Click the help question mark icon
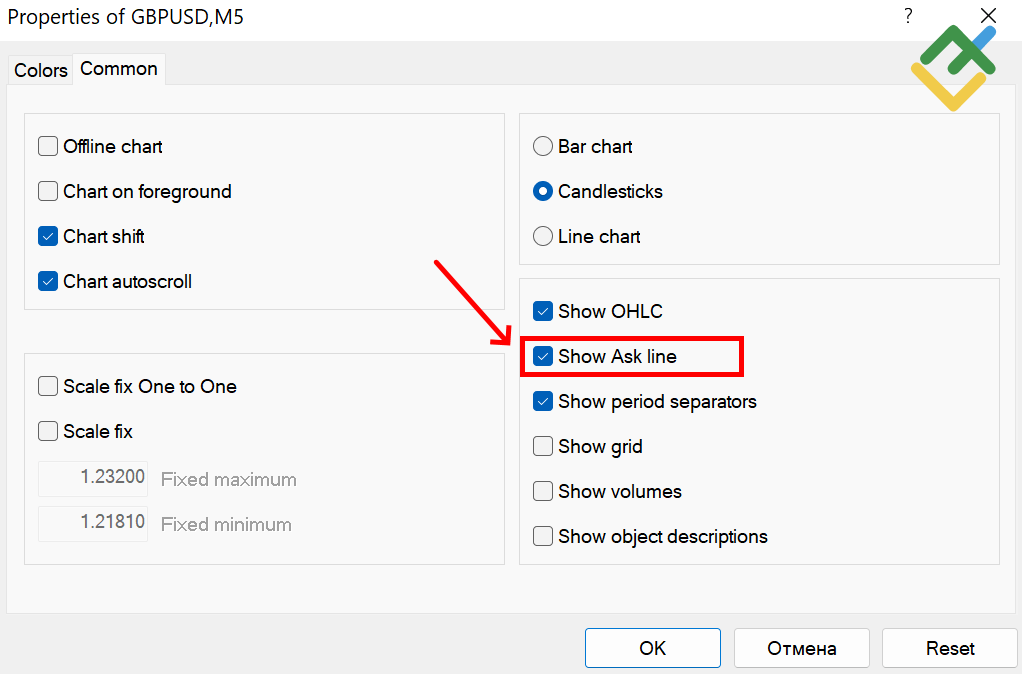This screenshot has height=674, width=1022. pyautogui.click(x=908, y=16)
